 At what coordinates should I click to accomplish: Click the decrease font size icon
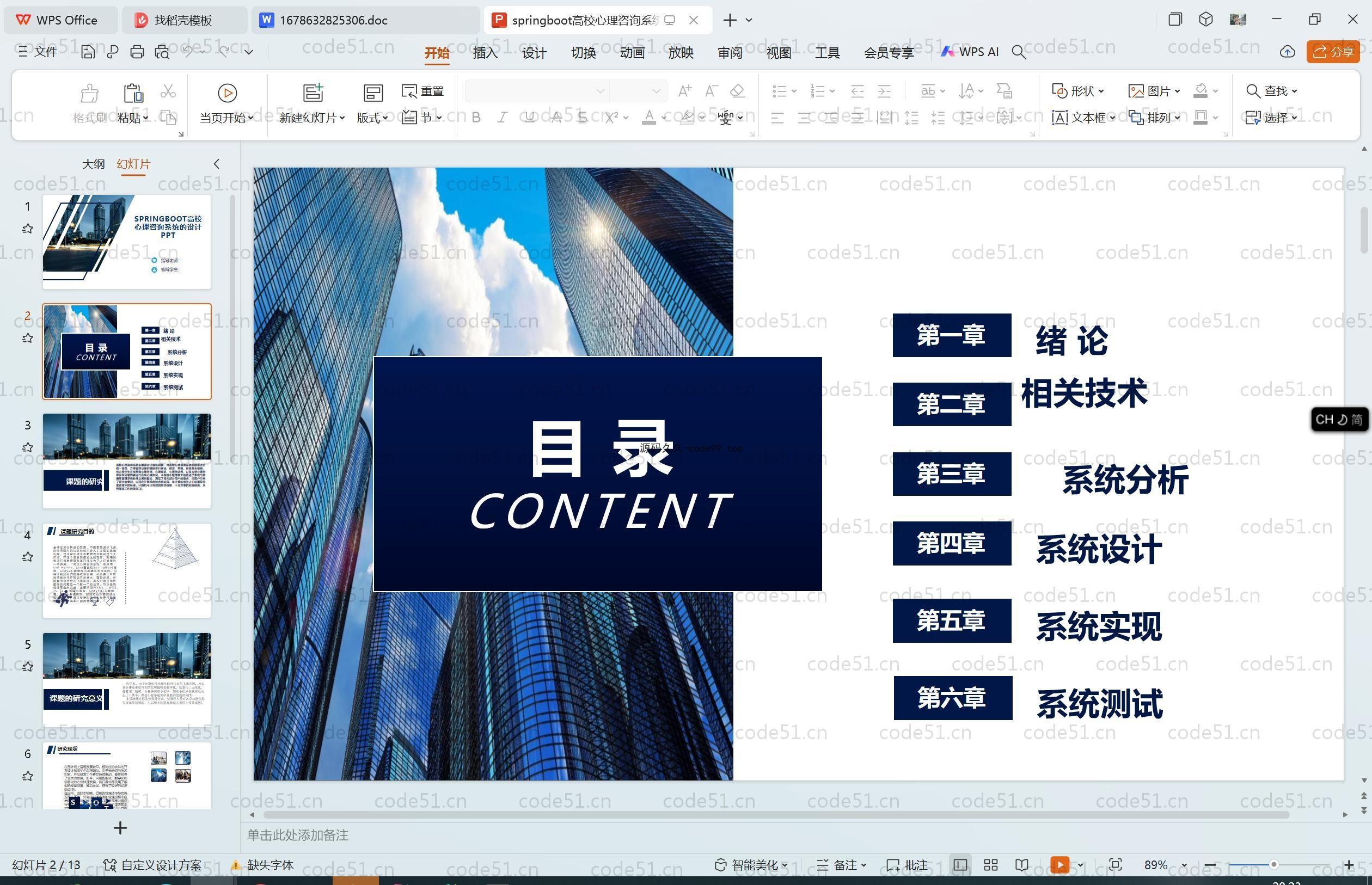711,91
